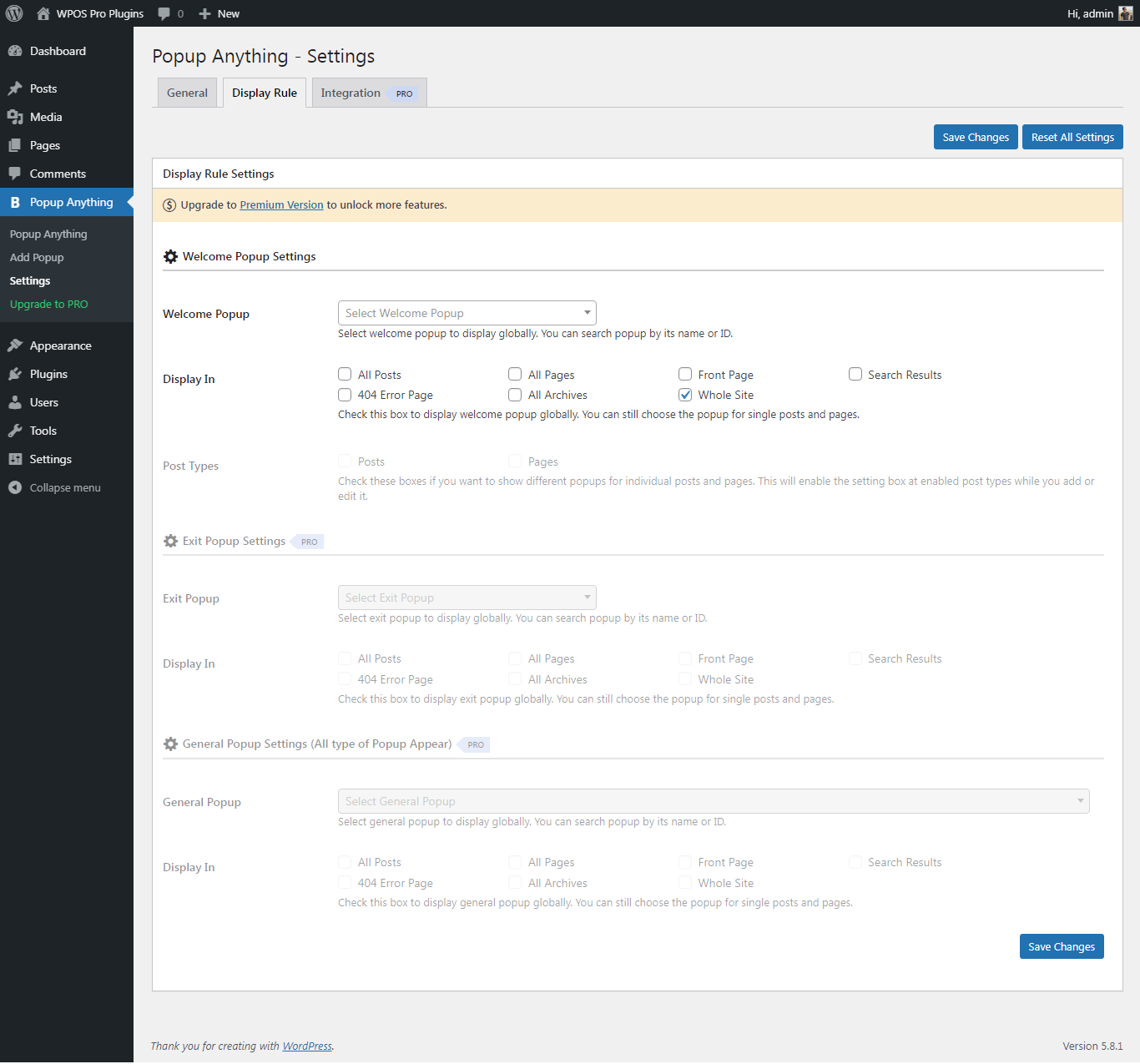Expand the Select General Popup dropdown
The width and height of the screenshot is (1140, 1064).
(x=714, y=801)
